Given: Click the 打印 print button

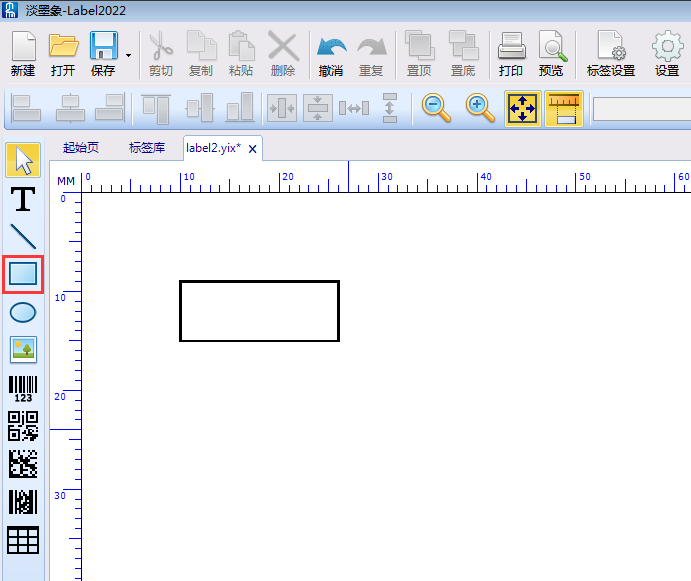Looking at the screenshot, I should coord(511,54).
